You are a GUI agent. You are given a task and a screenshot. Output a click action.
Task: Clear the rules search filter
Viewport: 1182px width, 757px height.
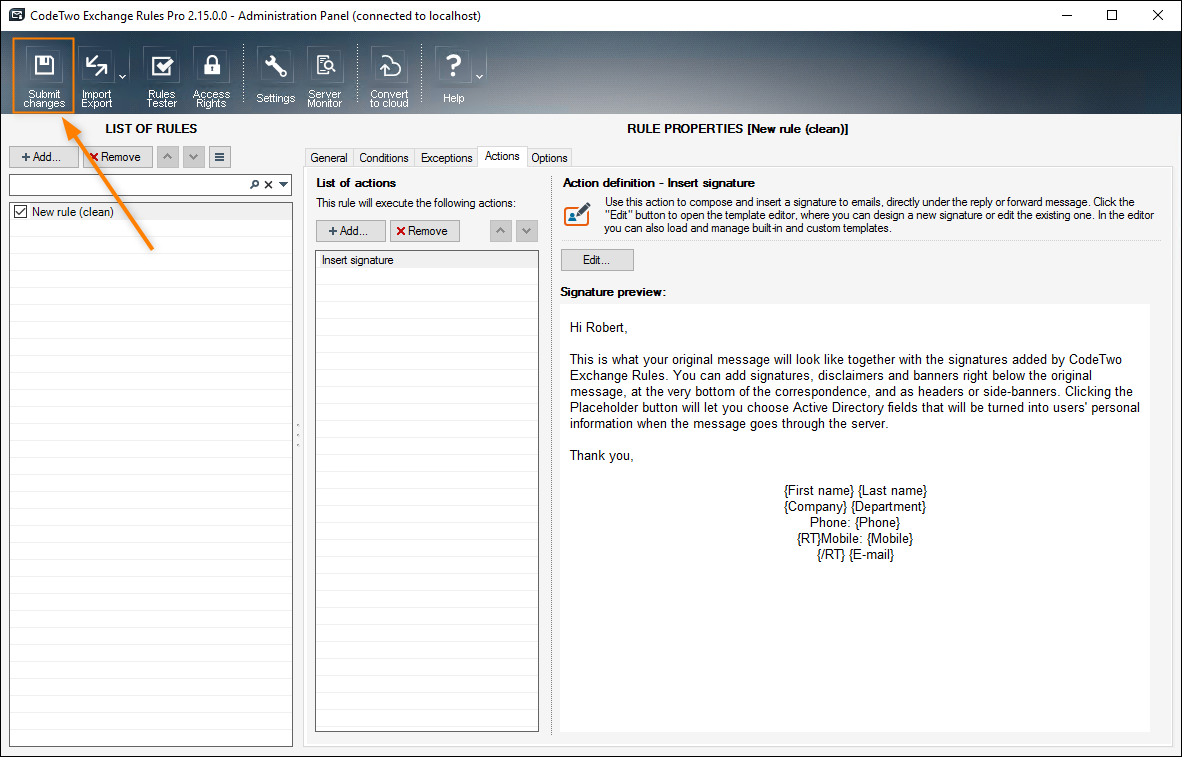coord(268,185)
